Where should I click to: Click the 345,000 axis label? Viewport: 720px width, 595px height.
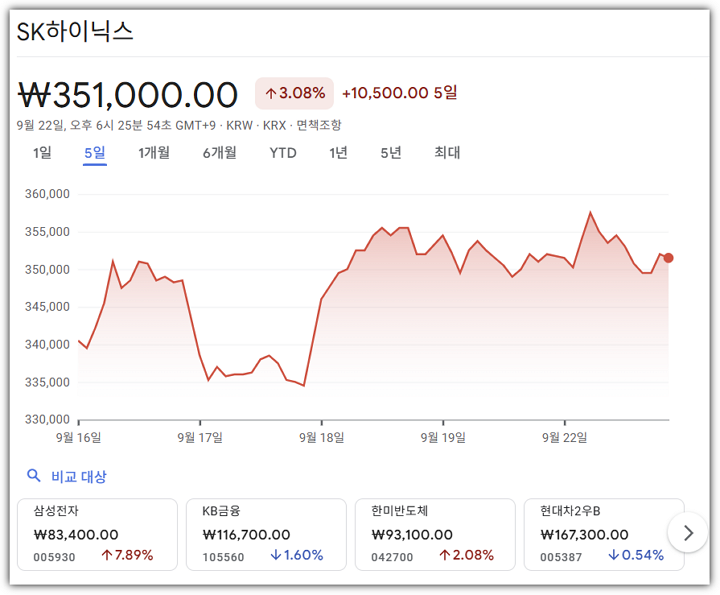(x=47, y=307)
